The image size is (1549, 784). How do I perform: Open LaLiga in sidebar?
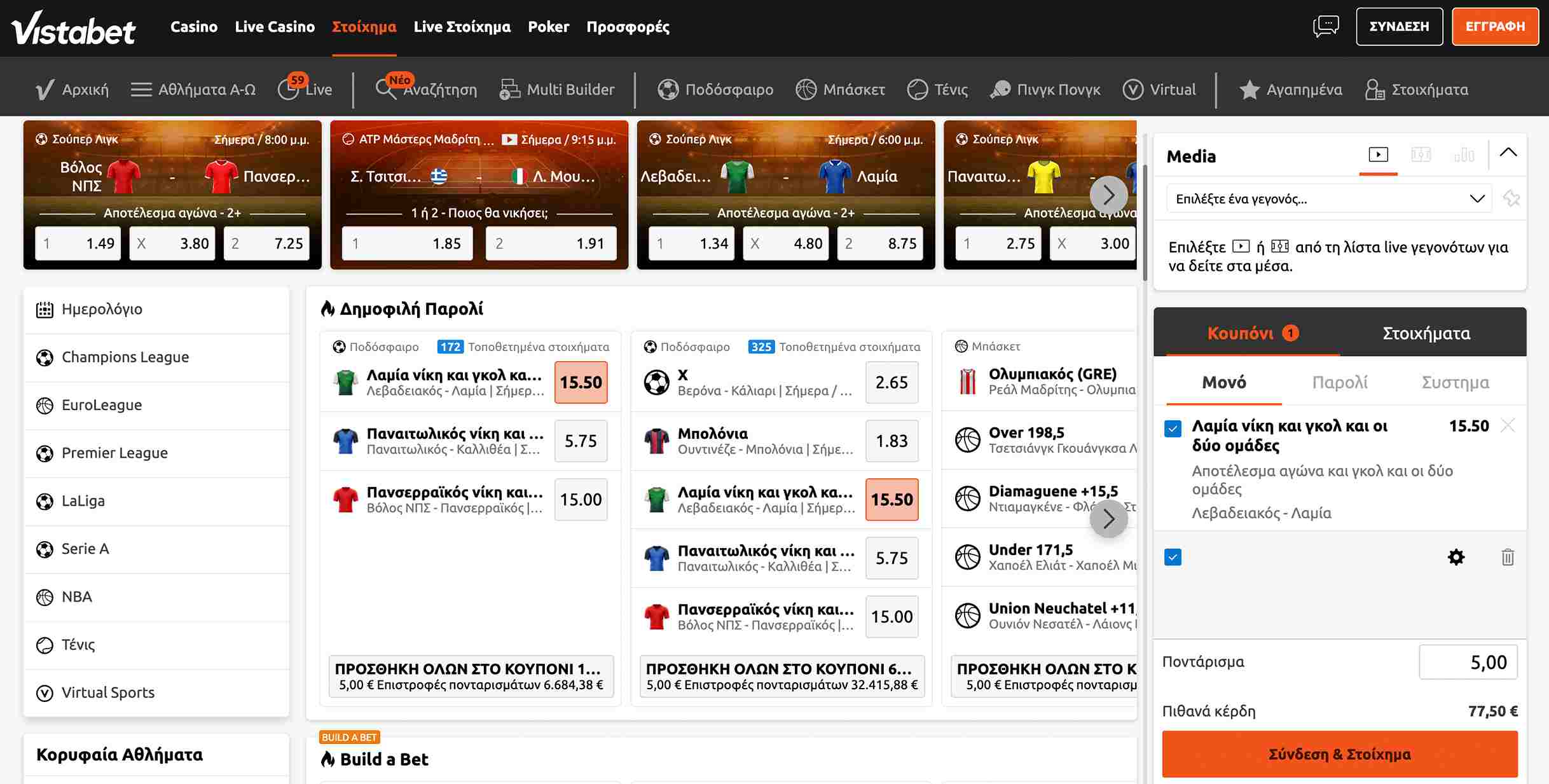pyautogui.click(x=156, y=501)
